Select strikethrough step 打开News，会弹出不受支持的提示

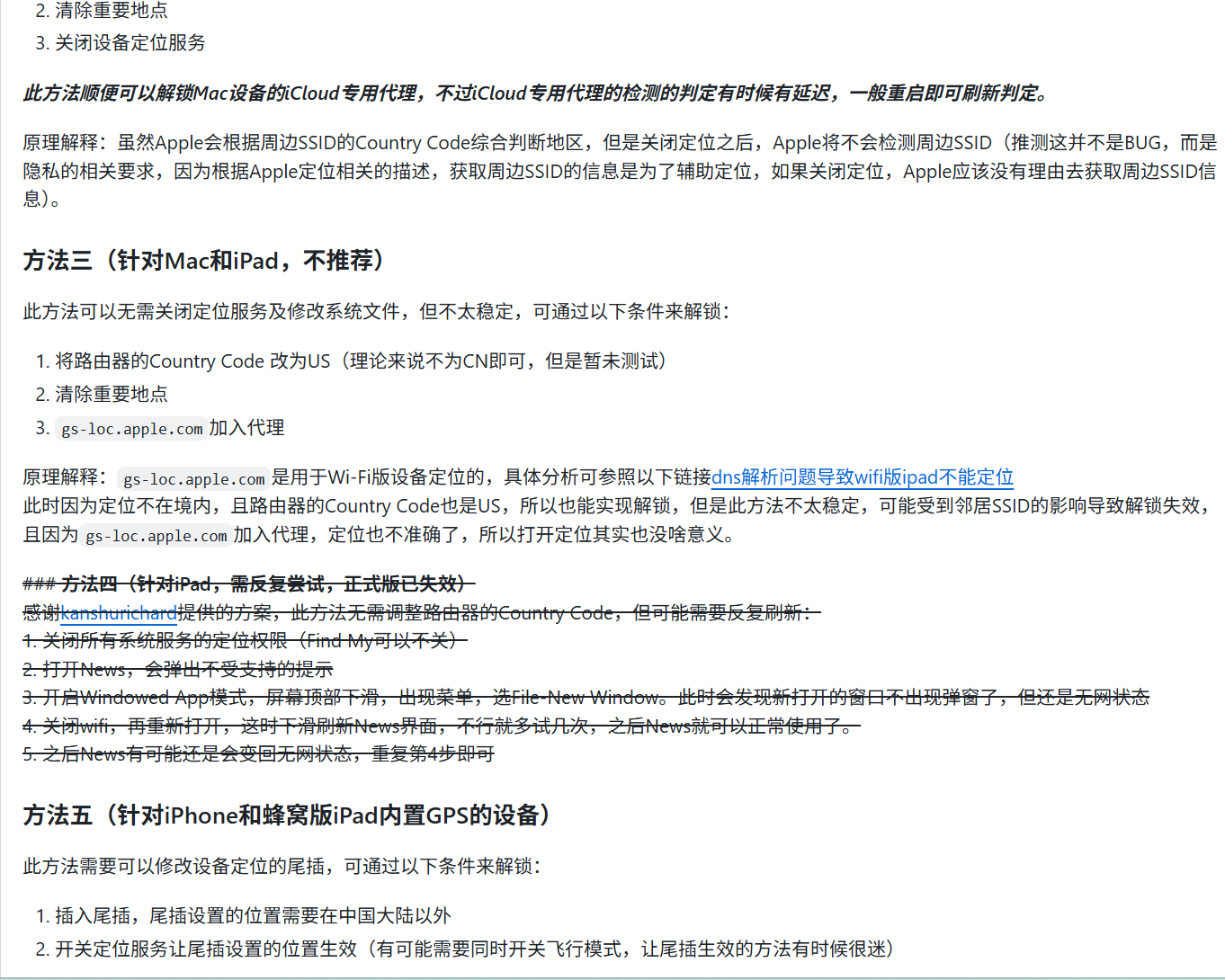[176, 669]
